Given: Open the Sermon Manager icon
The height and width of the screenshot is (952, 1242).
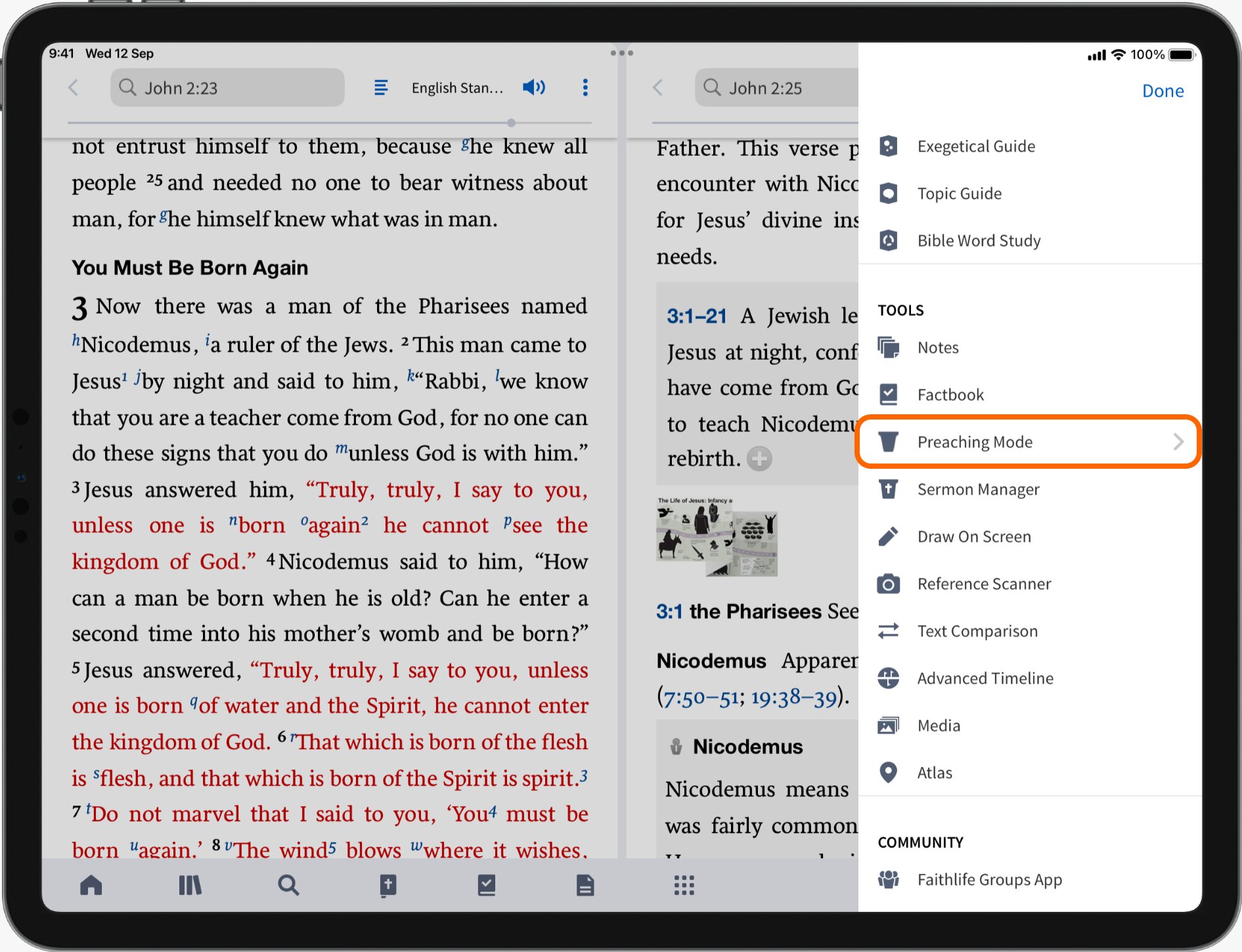Looking at the screenshot, I should click(x=889, y=489).
